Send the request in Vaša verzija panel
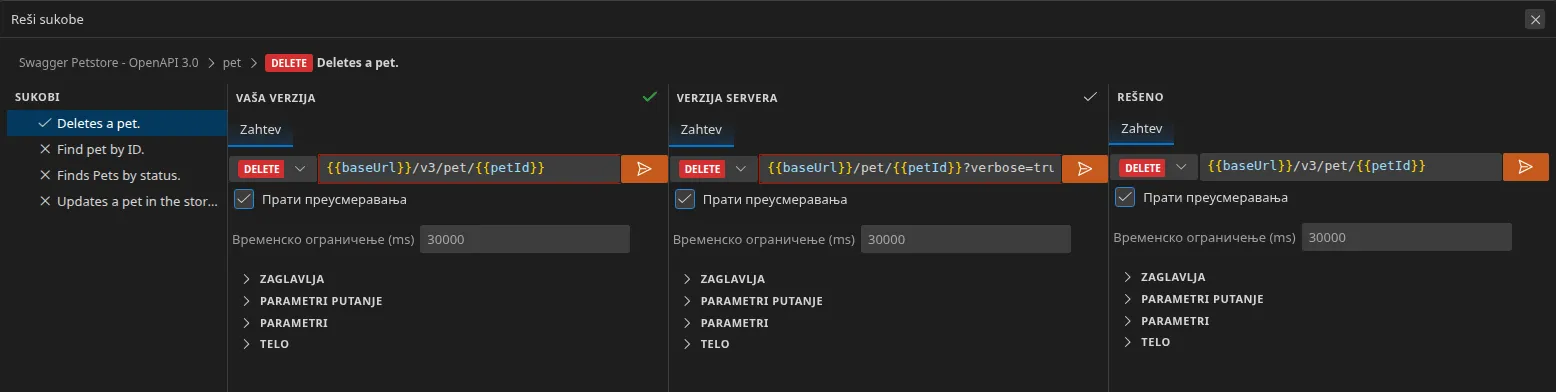Image resolution: width=1556 pixels, height=392 pixels. tap(644, 169)
